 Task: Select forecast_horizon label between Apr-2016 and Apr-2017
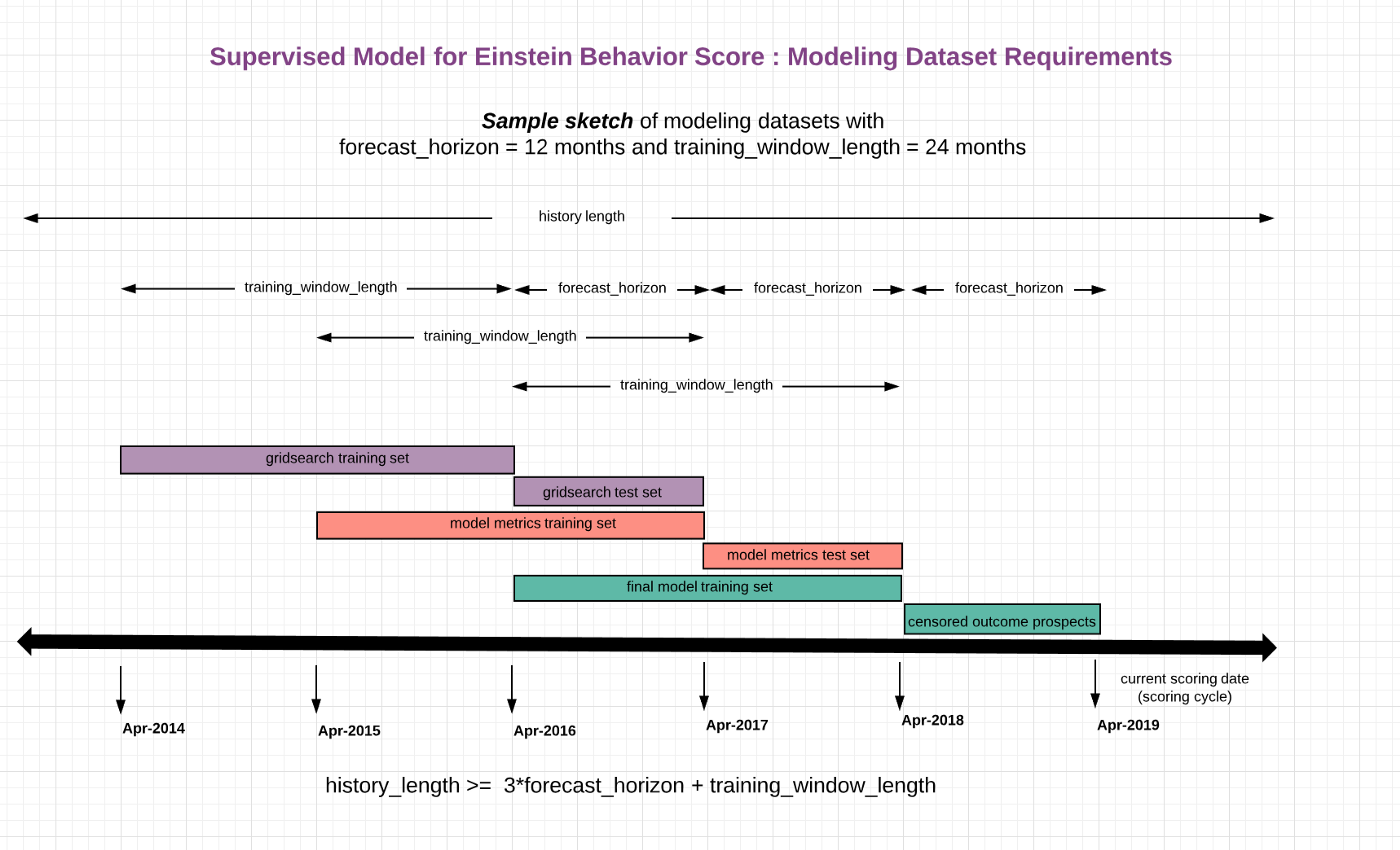[612, 288]
